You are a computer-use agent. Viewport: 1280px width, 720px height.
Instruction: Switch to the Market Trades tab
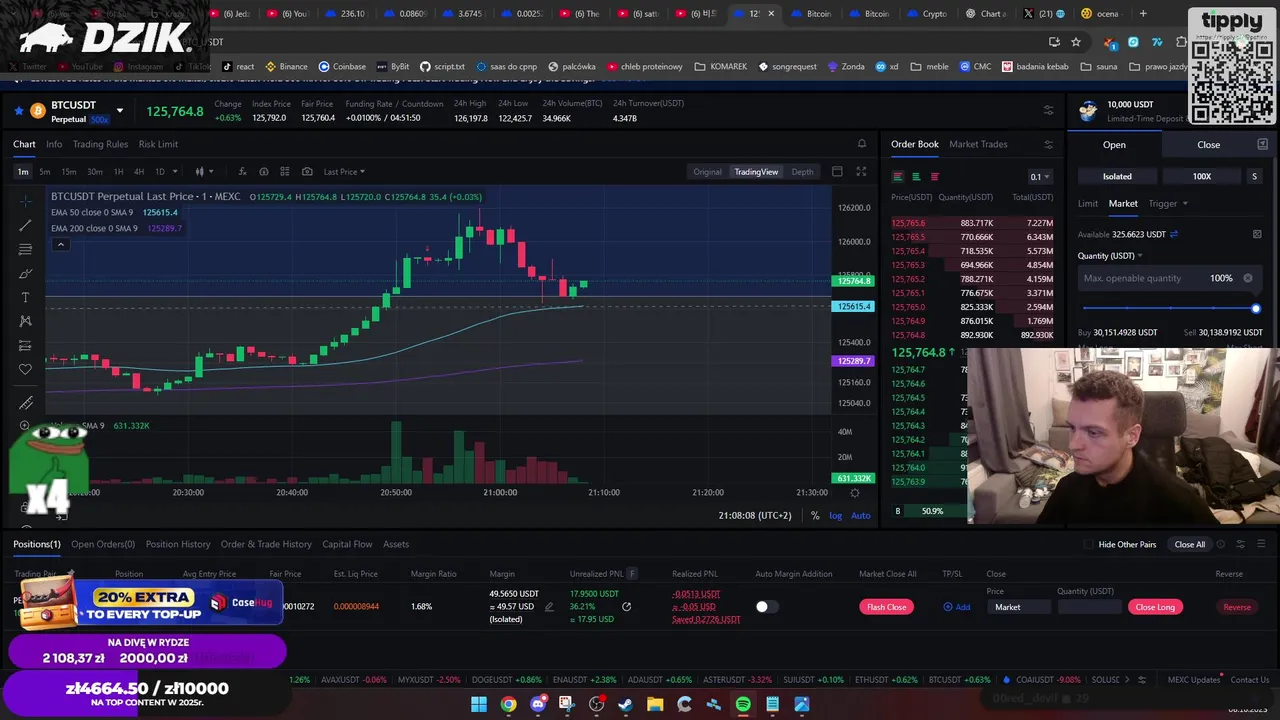(978, 144)
